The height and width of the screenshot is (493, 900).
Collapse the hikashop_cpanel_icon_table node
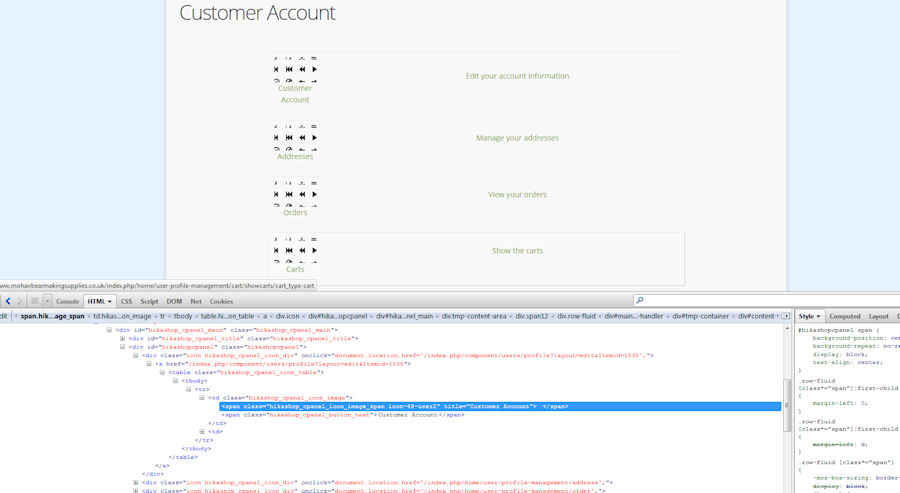click(162, 372)
